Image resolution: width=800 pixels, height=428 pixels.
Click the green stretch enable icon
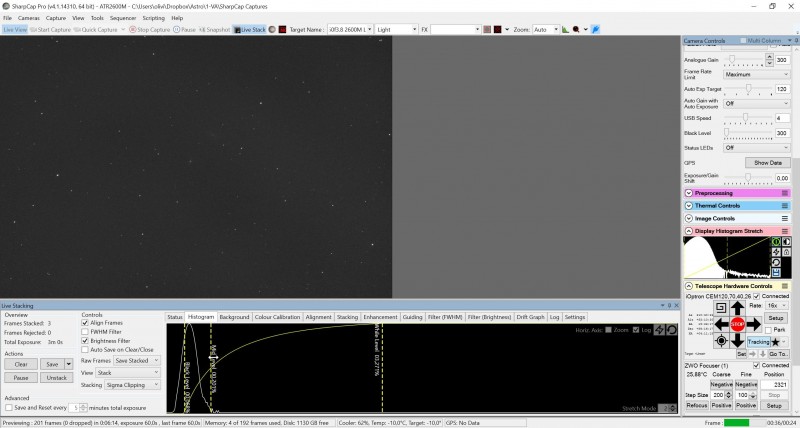pos(776,242)
